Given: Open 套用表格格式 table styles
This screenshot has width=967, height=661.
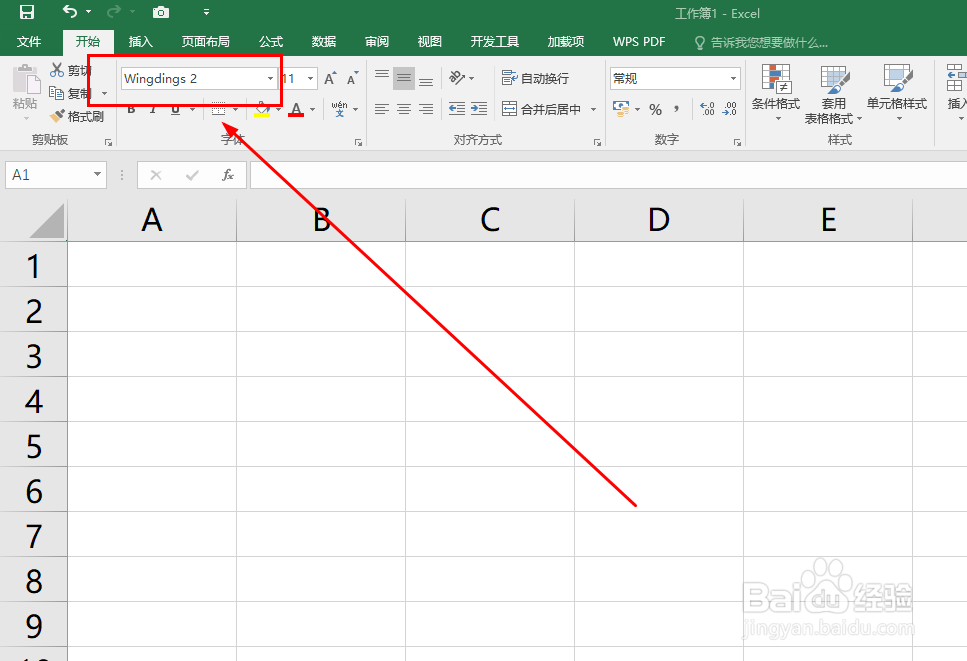Looking at the screenshot, I should tap(833, 94).
